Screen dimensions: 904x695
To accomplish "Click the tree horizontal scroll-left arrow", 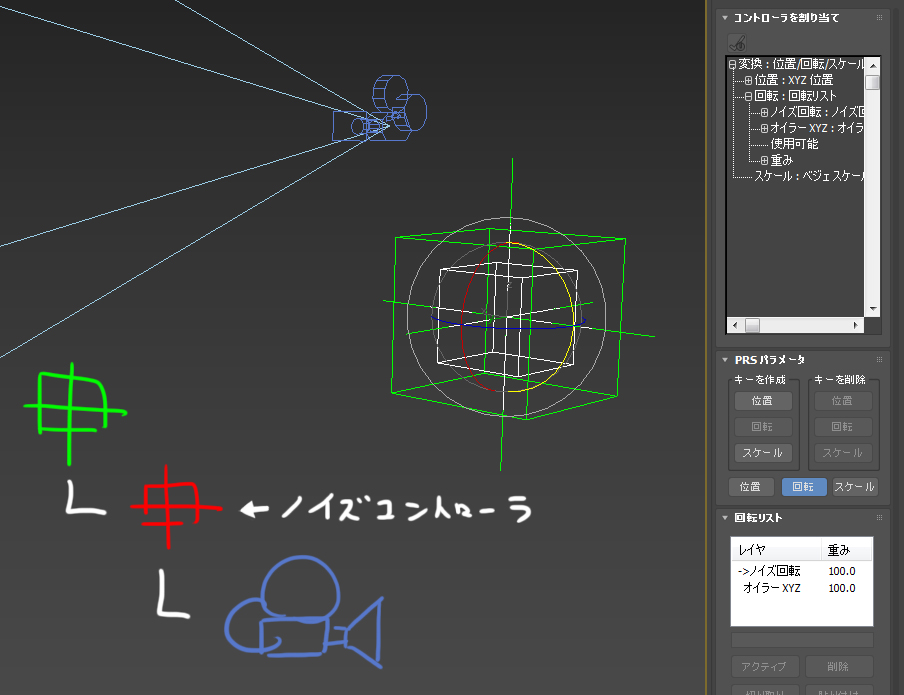I will [x=734, y=325].
